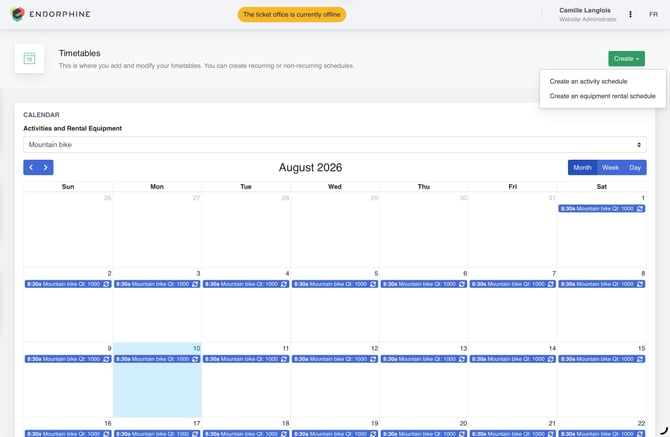Screen dimensions: 670x437
Task: Click the CALENDAR section heading
Action: click(41, 115)
